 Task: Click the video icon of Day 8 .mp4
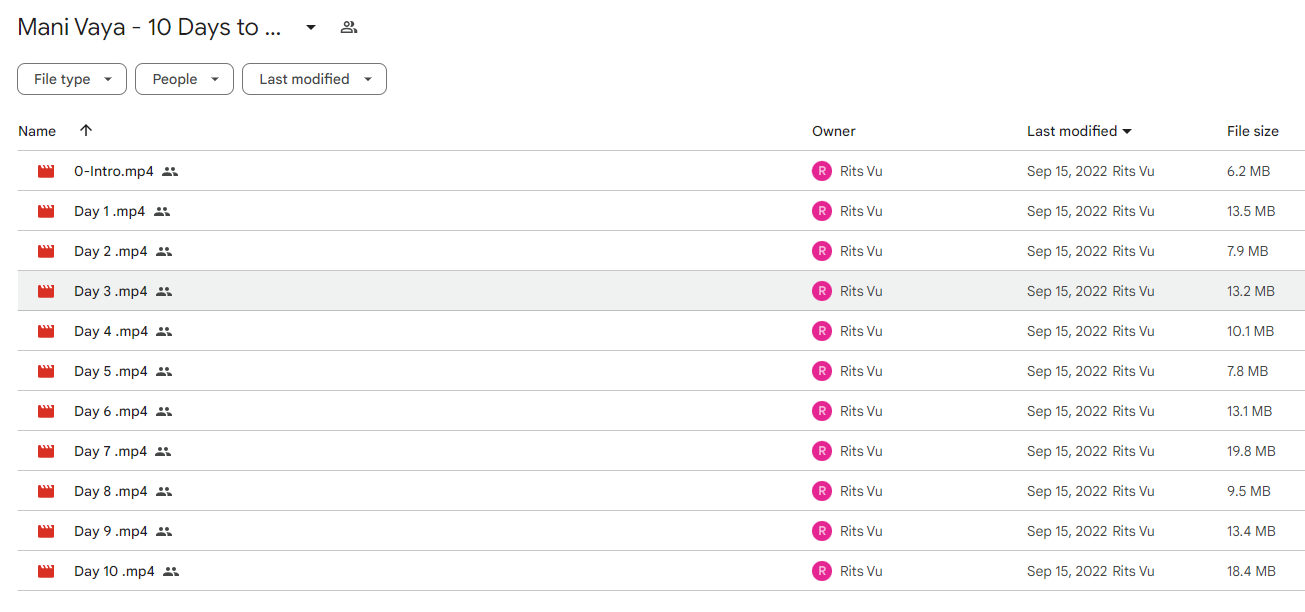click(46, 491)
